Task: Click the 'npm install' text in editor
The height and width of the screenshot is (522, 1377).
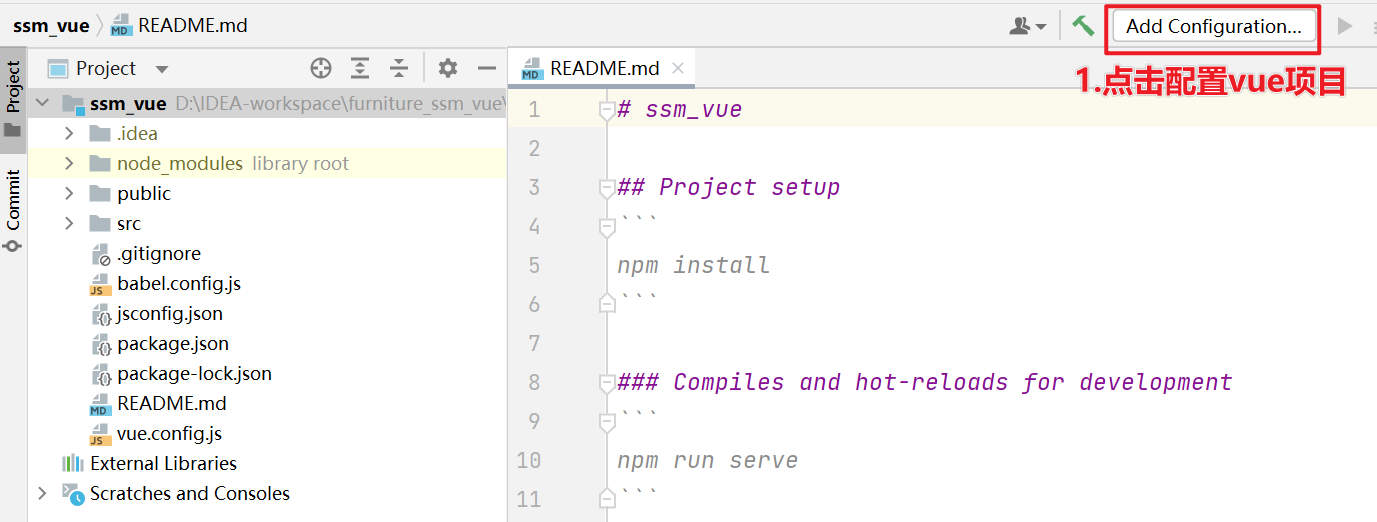Action: click(x=694, y=265)
